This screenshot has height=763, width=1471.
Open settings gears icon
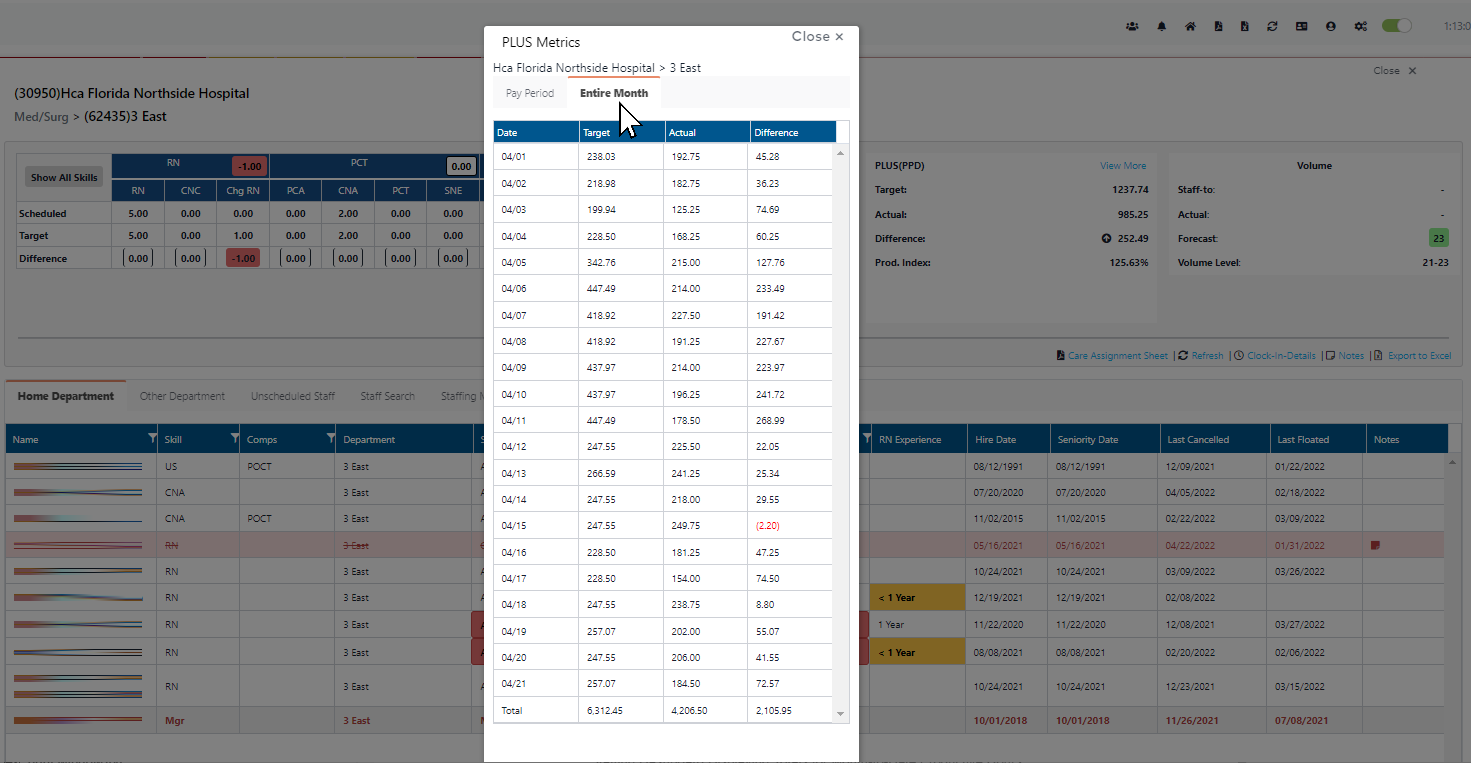click(1360, 27)
